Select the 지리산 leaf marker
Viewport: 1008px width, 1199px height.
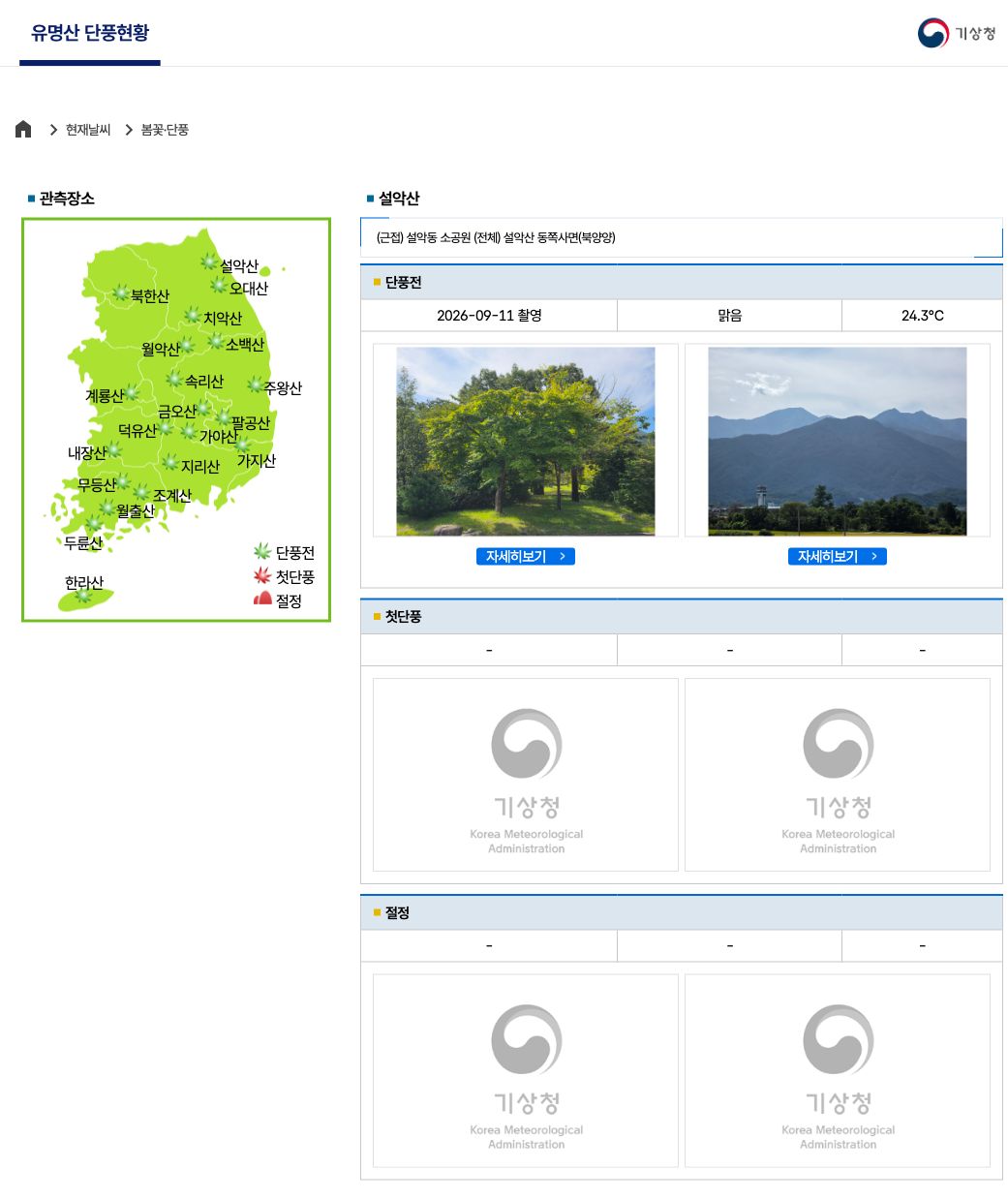tap(170, 463)
